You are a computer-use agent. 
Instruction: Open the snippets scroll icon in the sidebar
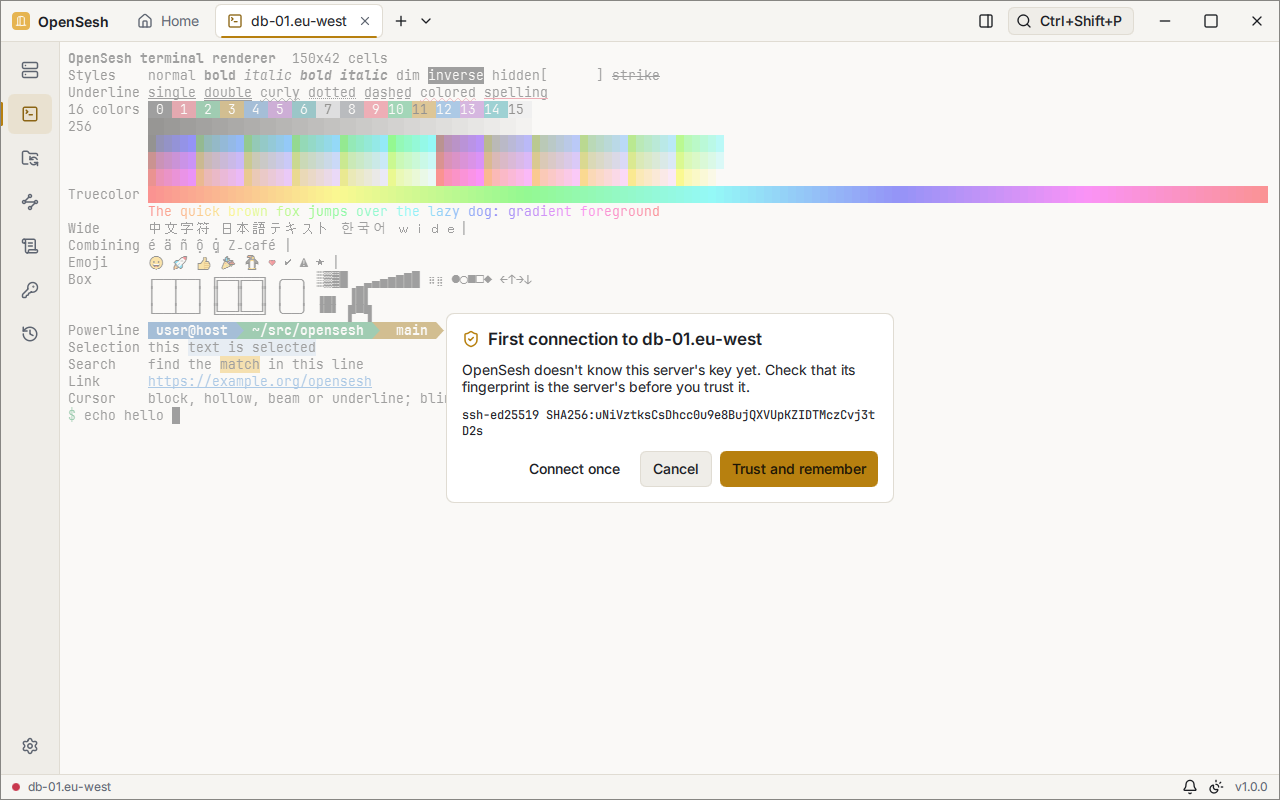tap(30, 246)
